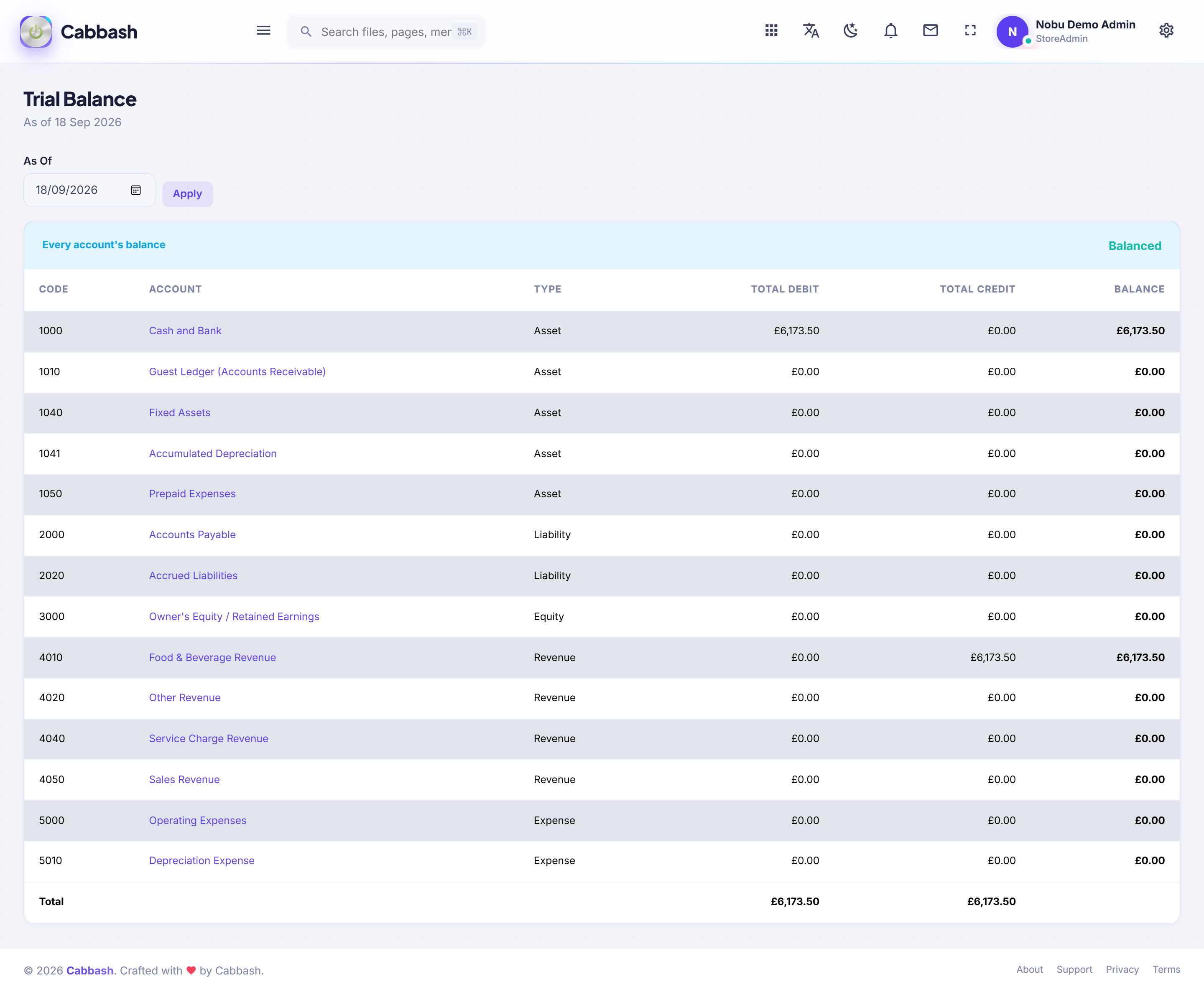Screen dimensions: 1204x992
Task: Open the mail inbox icon
Action: pos(930,30)
